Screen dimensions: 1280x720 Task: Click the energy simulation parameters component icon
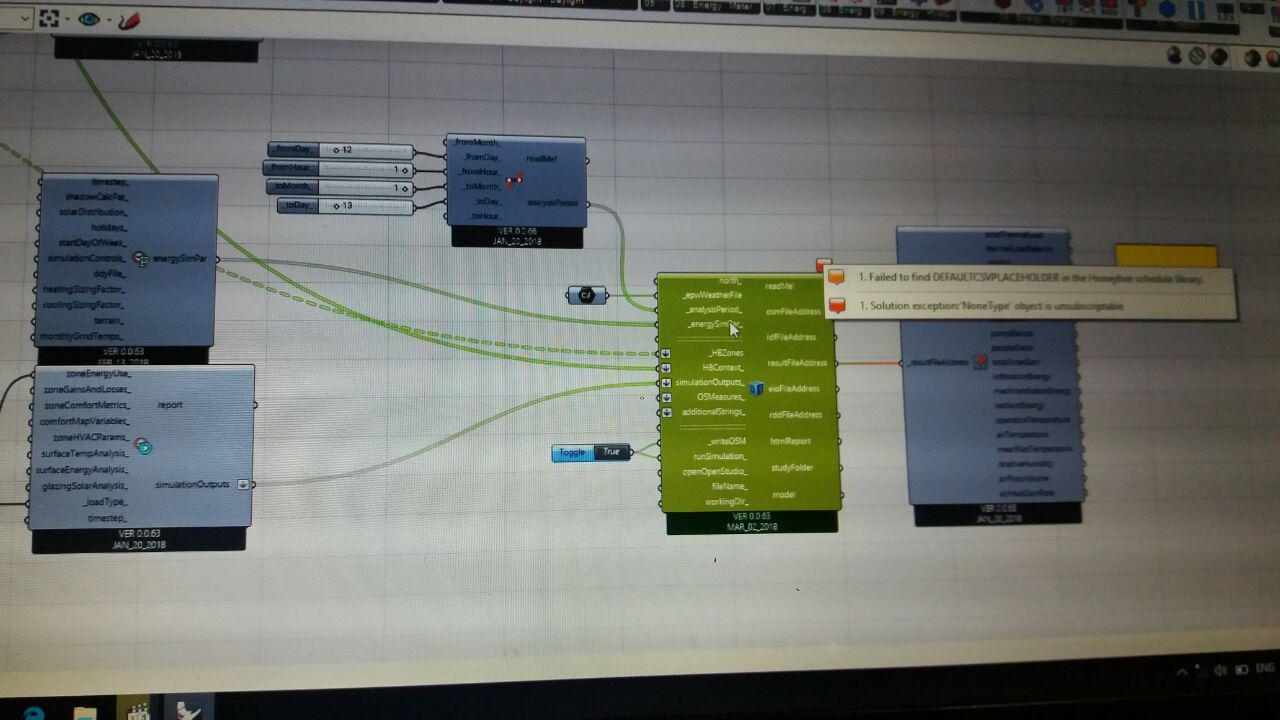click(x=141, y=259)
